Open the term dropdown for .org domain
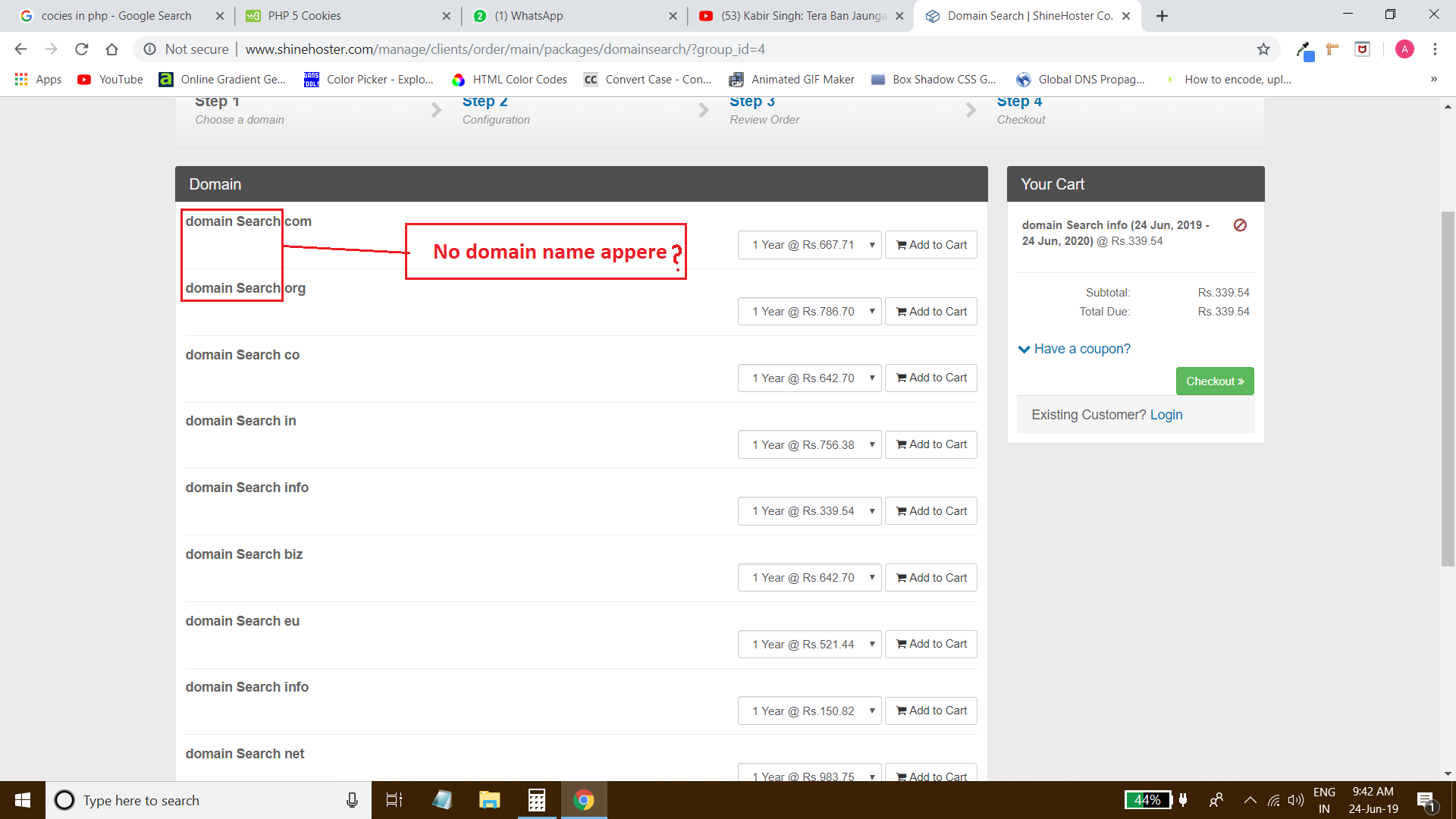This screenshot has width=1456, height=819. click(x=809, y=312)
